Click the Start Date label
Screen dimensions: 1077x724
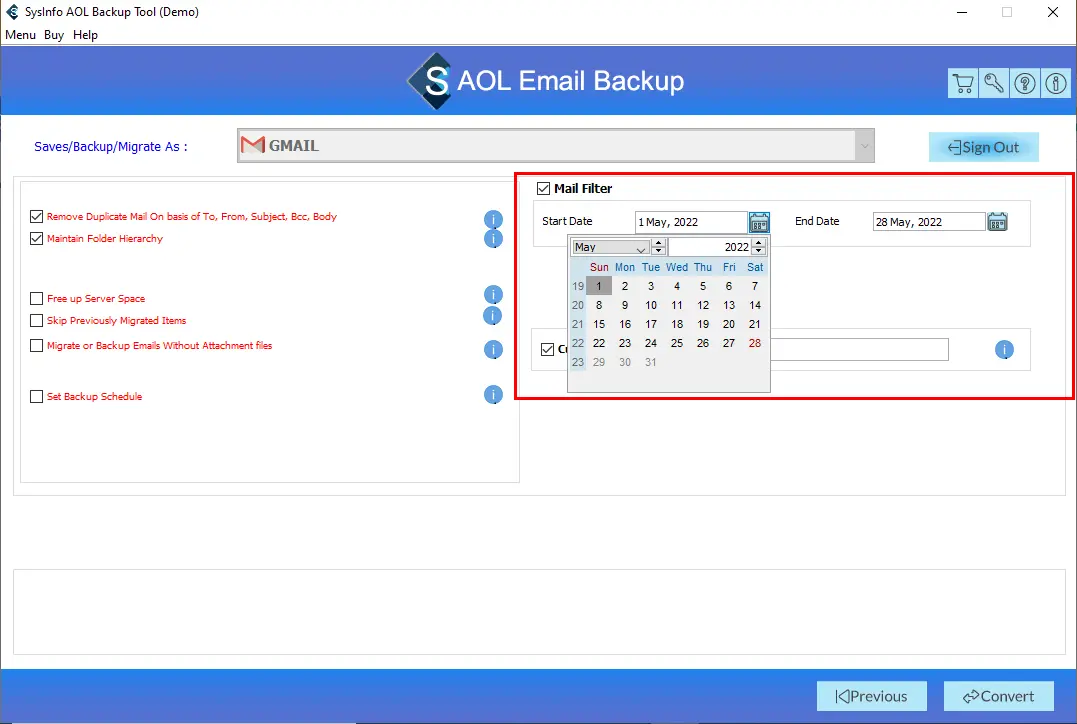567,221
